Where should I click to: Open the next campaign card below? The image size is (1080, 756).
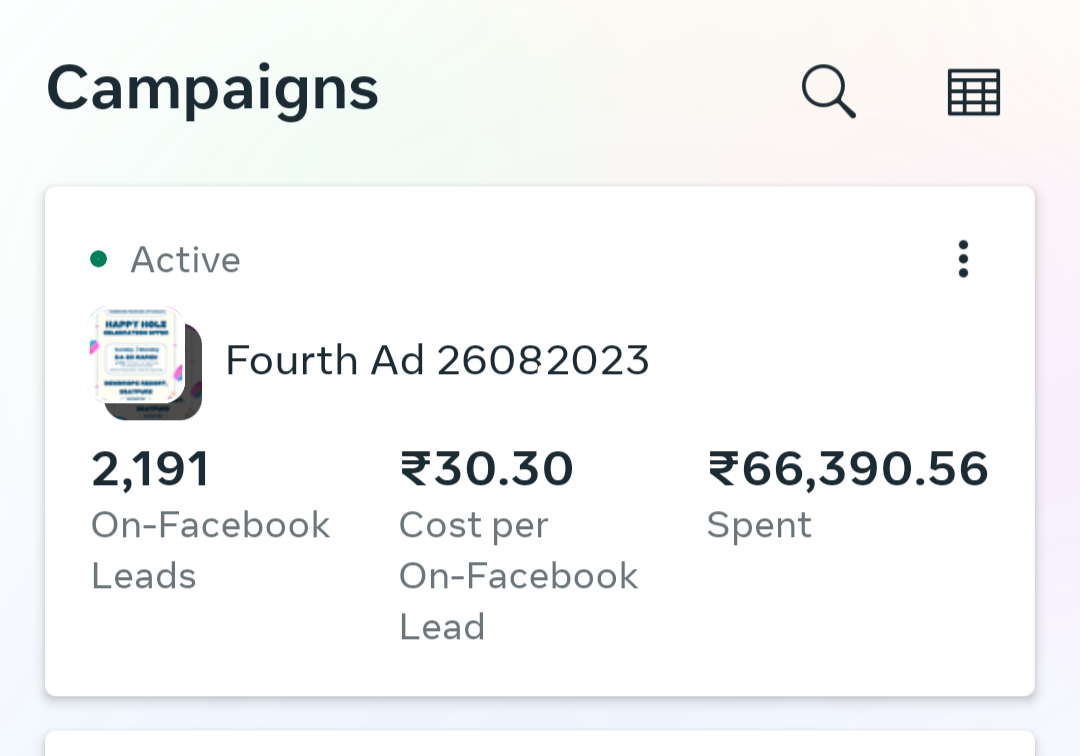tap(540, 743)
